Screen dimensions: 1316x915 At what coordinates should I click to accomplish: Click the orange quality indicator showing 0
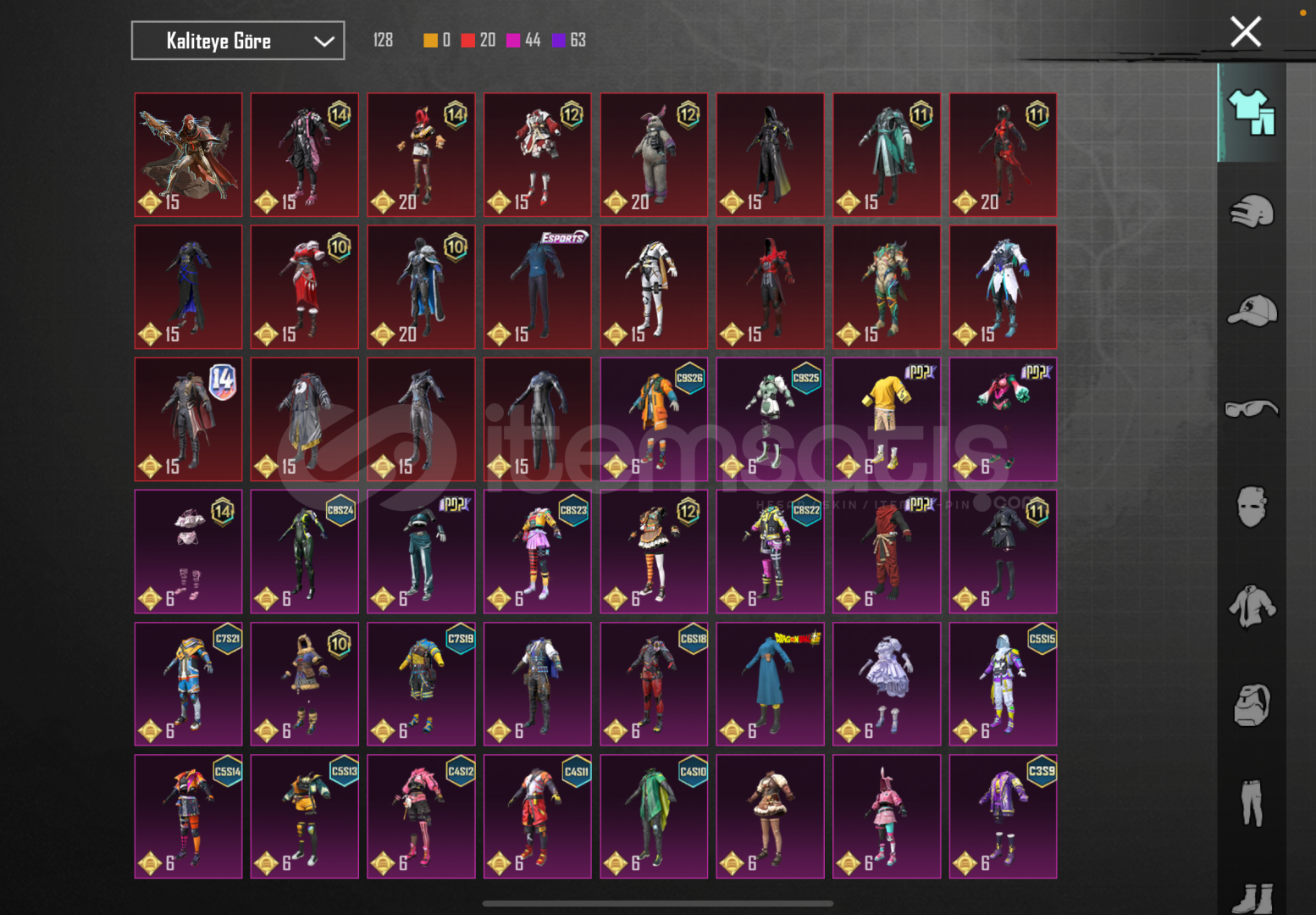pos(437,40)
